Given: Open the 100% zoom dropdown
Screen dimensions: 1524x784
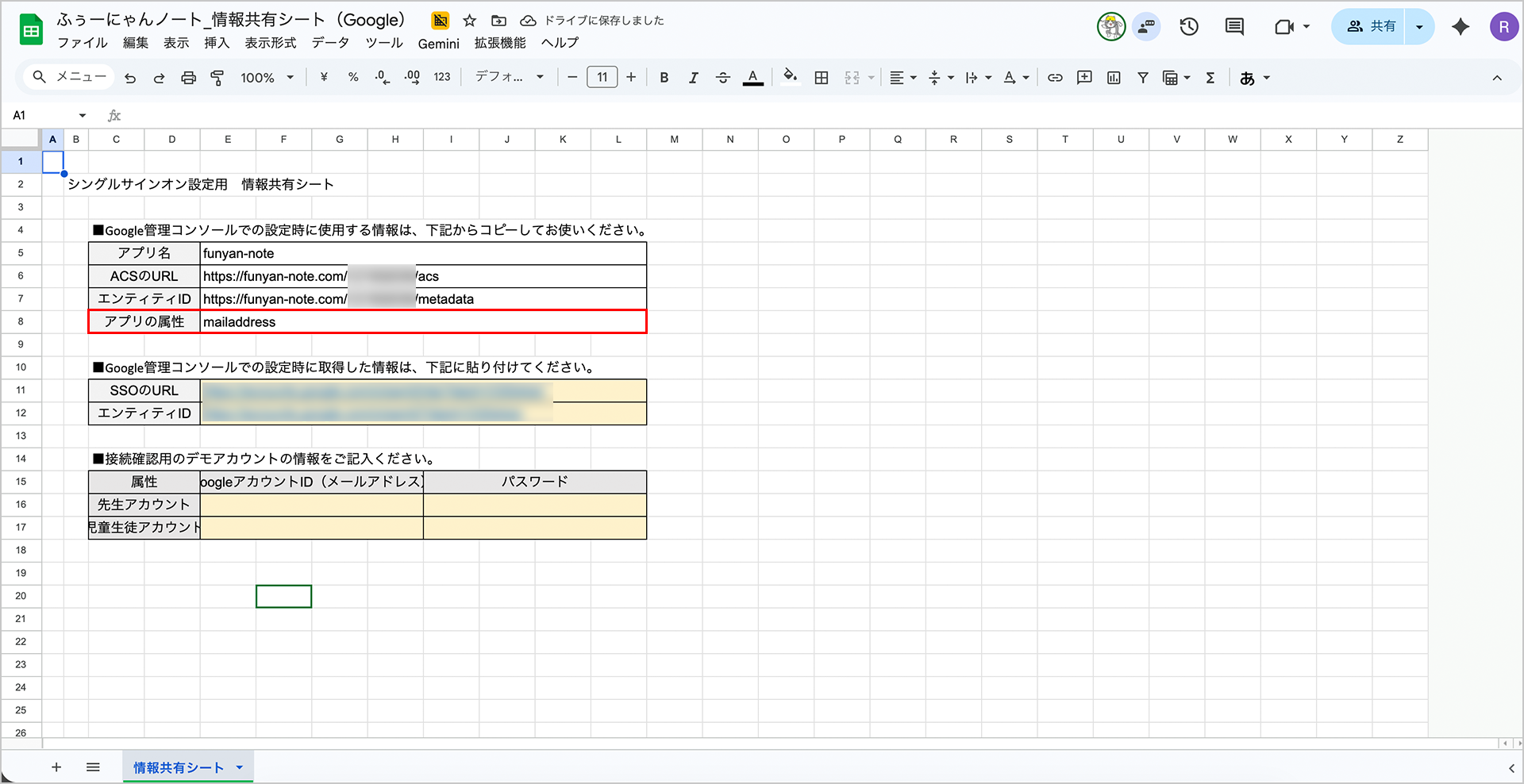Looking at the screenshot, I should click(267, 78).
